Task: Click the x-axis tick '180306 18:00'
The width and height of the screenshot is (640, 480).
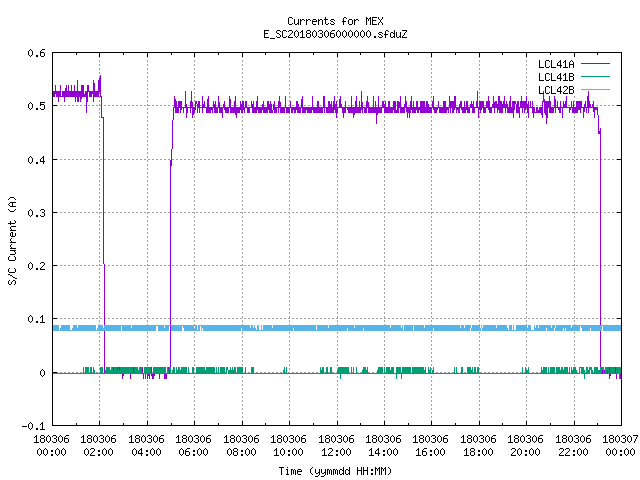Action: pyautogui.click(x=479, y=446)
